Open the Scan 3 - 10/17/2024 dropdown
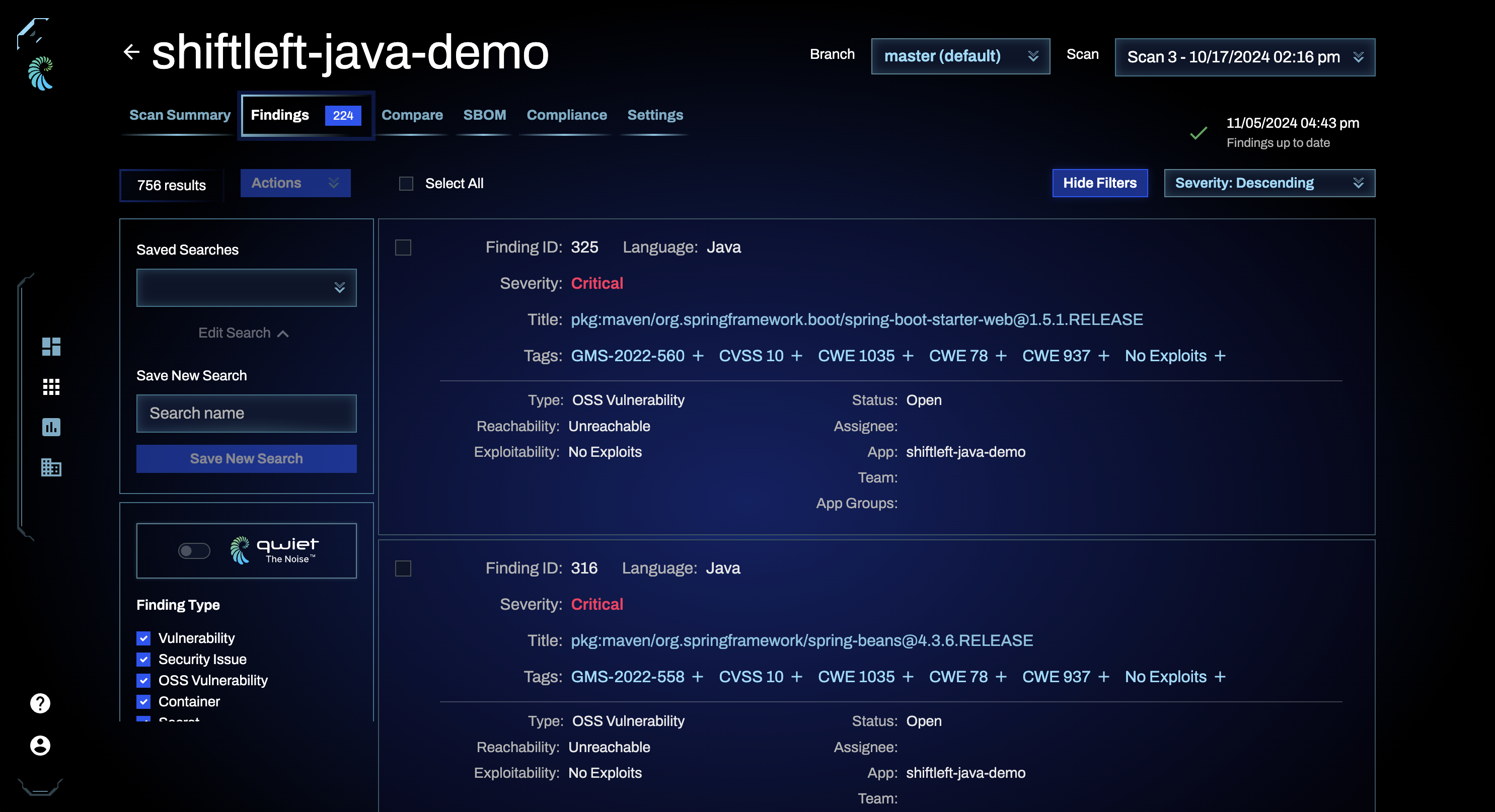Image resolution: width=1495 pixels, height=812 pixels. coord(1245,57)
